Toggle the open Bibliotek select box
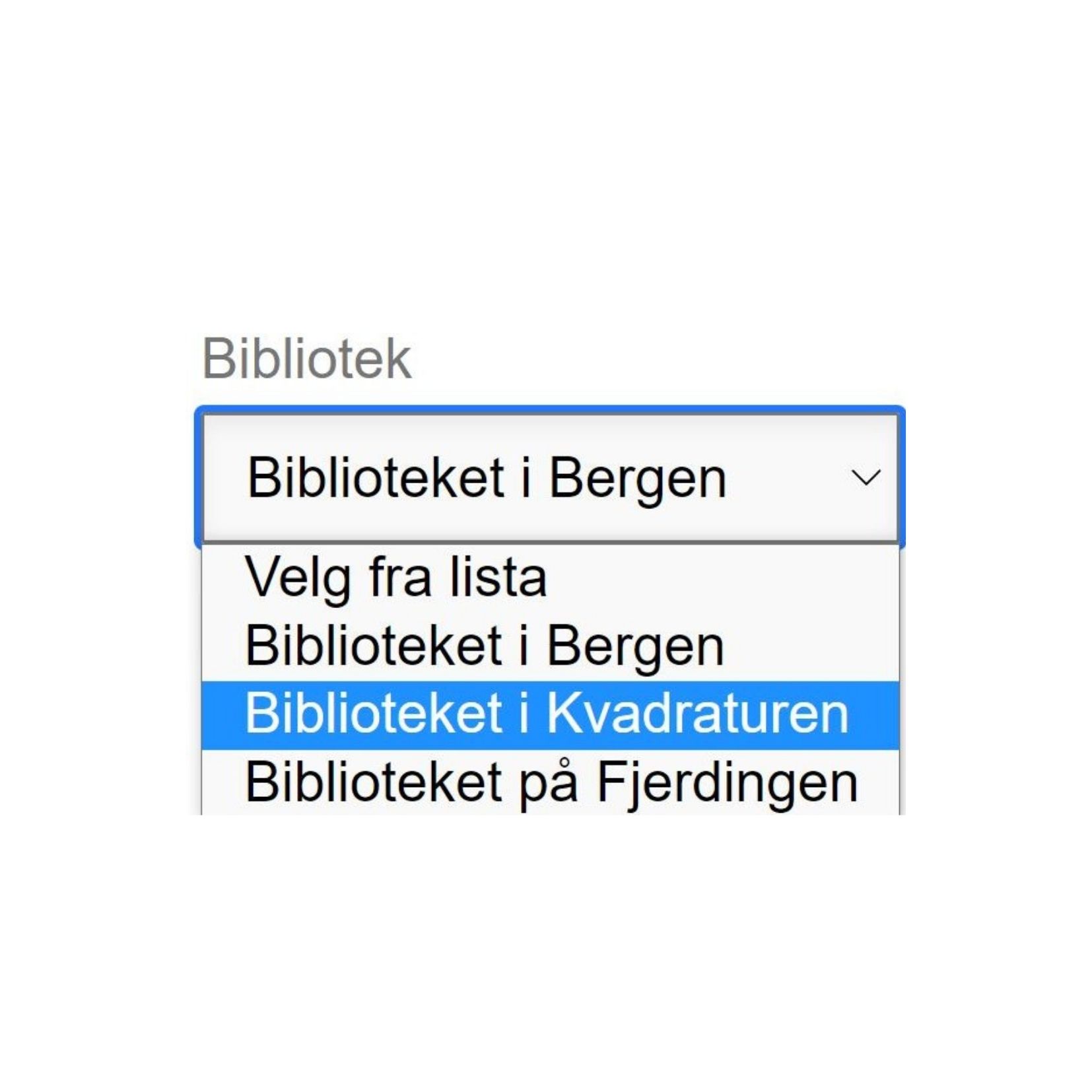This screenshot has width=1092, height=1092. click(x=550, y=477)
